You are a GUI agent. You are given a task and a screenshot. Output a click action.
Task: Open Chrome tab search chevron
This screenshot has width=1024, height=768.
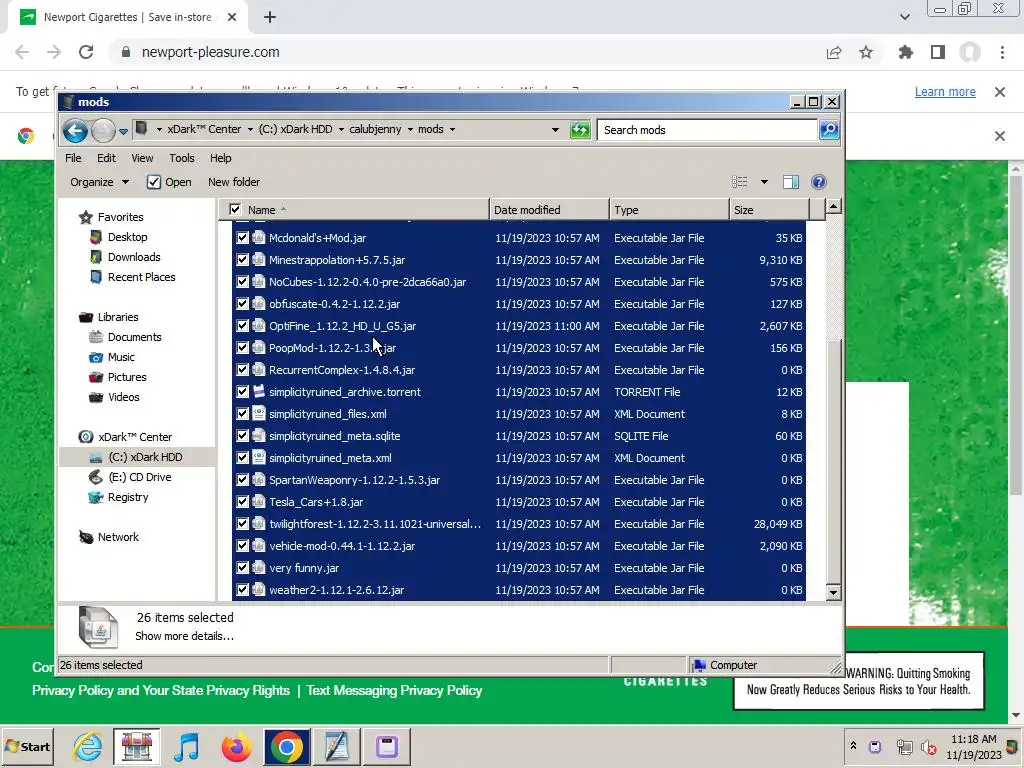tap(904, 17)
